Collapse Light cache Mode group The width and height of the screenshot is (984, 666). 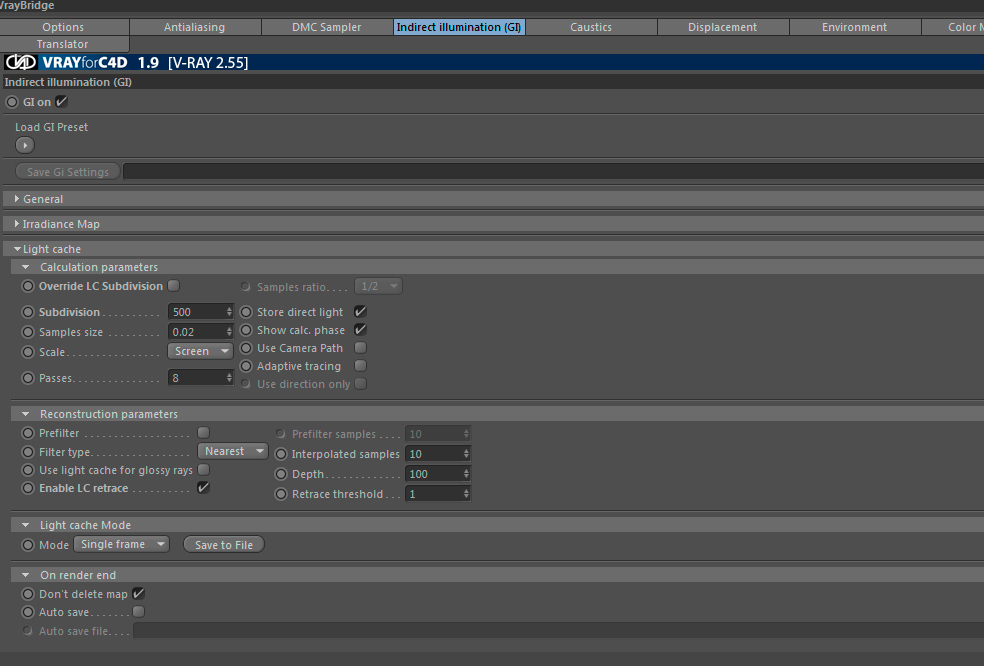pos(26,525)
